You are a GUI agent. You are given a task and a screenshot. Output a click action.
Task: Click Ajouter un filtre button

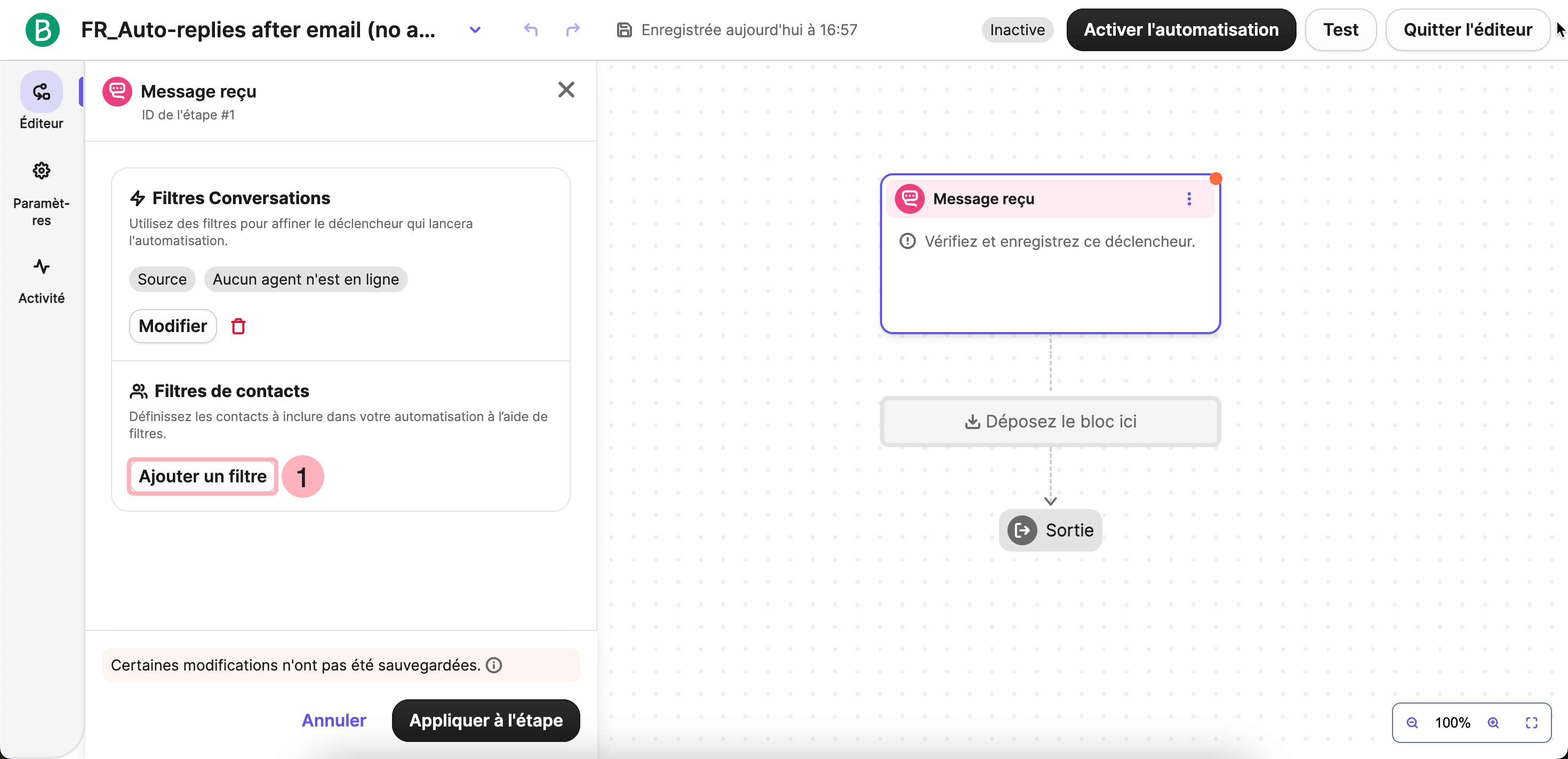point(203,476)
